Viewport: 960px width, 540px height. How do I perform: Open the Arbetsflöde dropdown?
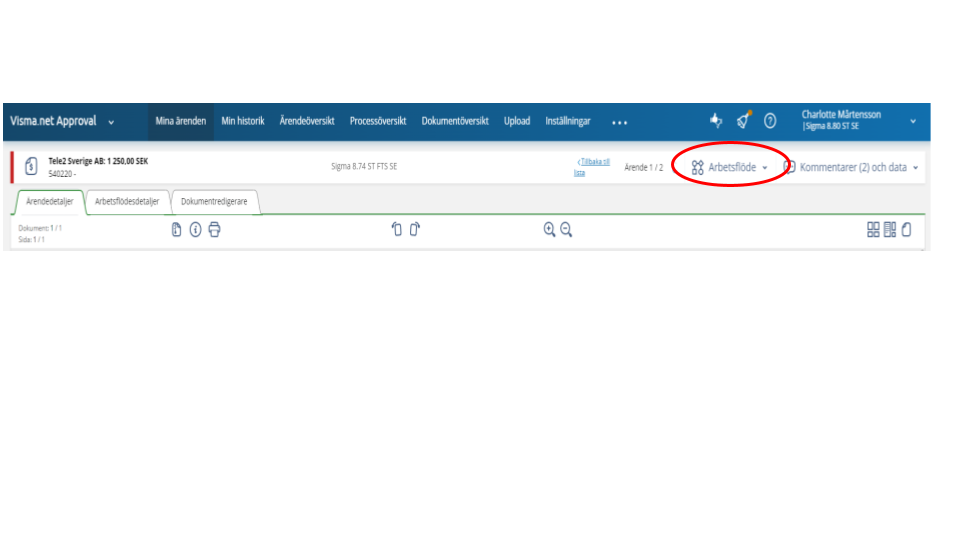pos(729,167)
